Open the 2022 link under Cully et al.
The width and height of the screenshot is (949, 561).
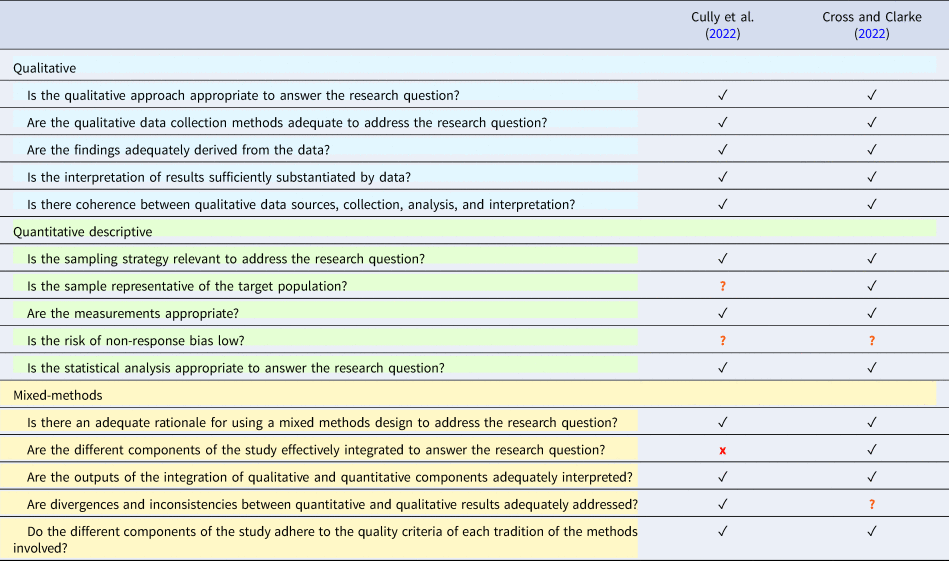(x=722, y=33)
